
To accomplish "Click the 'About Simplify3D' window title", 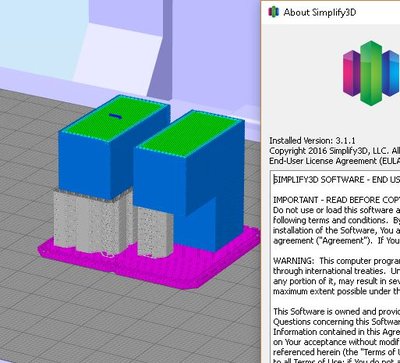I will (x=320, y=12).
